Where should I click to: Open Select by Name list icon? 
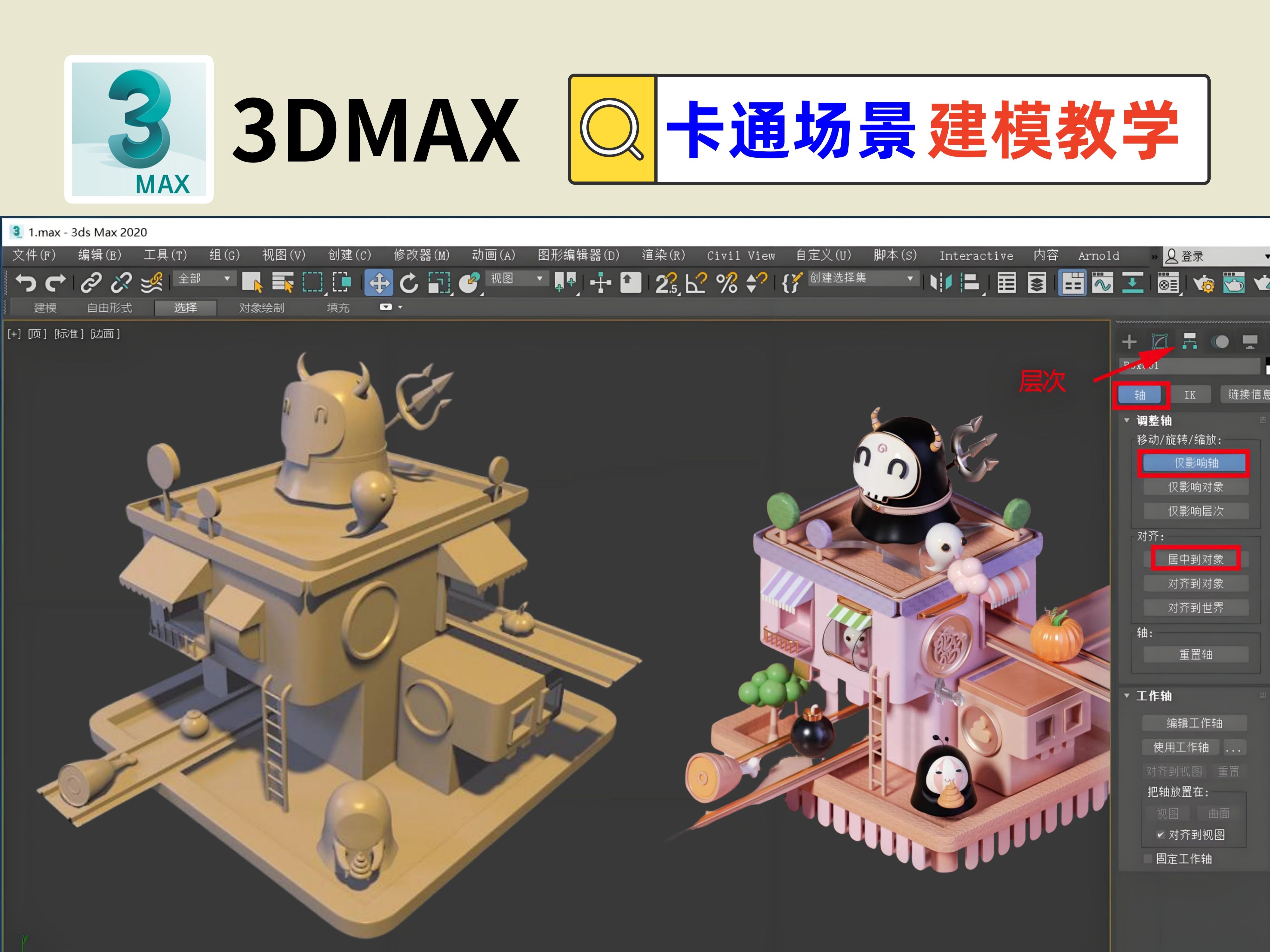[283, 283]
